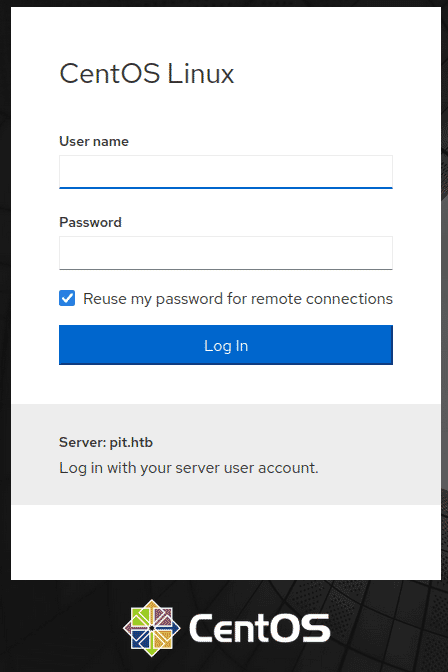Viewport: 448px width, 672px height.
Task: Tick the blue checkmark box
Action: point(67,298)
